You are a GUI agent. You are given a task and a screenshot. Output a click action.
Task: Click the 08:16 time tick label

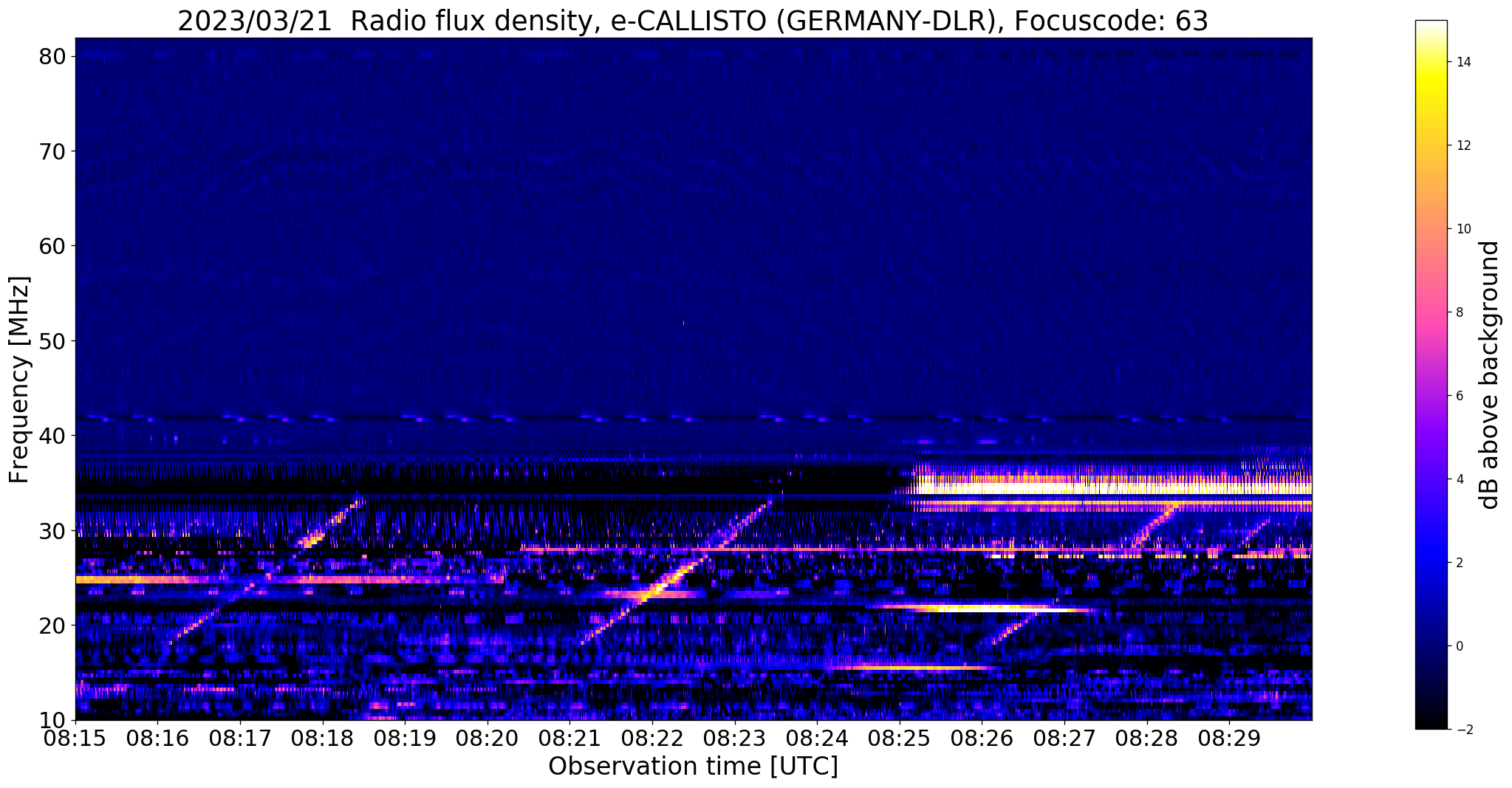pyautogui.click(x=157, y=739)
